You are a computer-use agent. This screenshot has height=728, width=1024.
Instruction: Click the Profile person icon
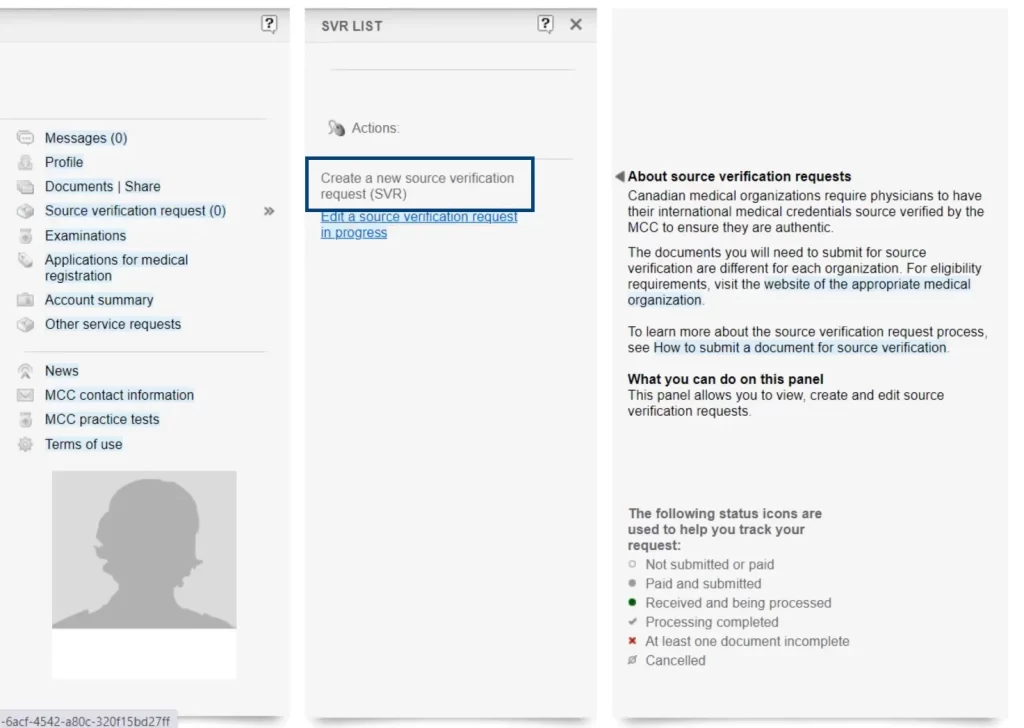26,162
